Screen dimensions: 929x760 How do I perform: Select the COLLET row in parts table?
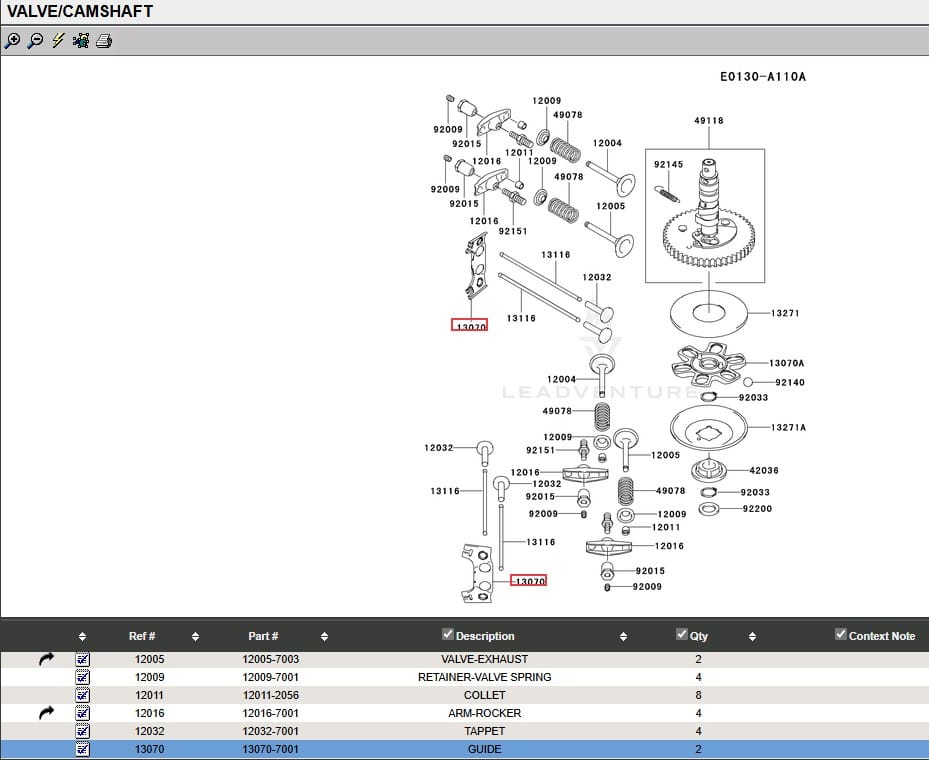(x=484, y=695)
